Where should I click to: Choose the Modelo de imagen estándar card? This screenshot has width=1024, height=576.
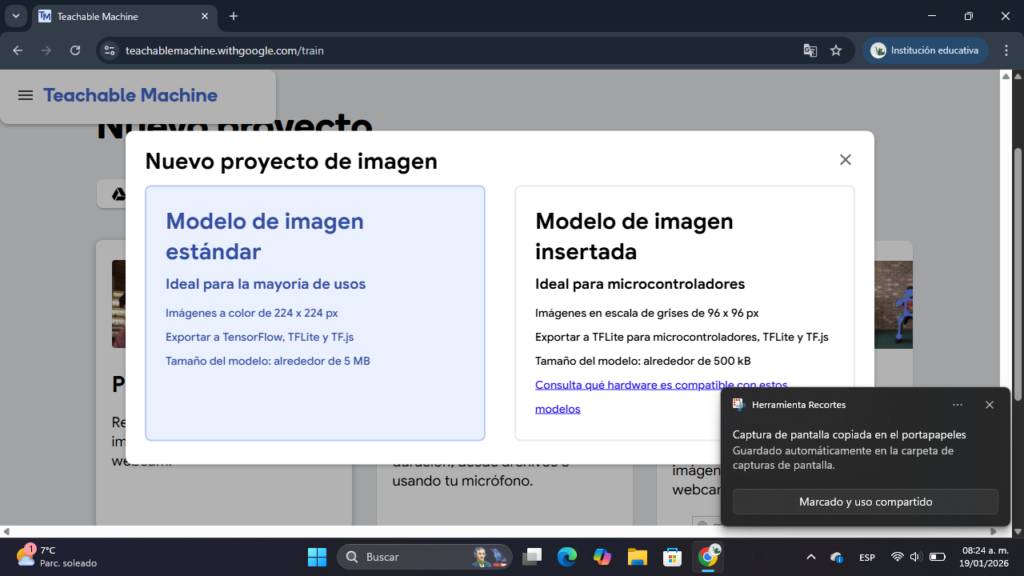pyautogui.click(x=315, y=312)
